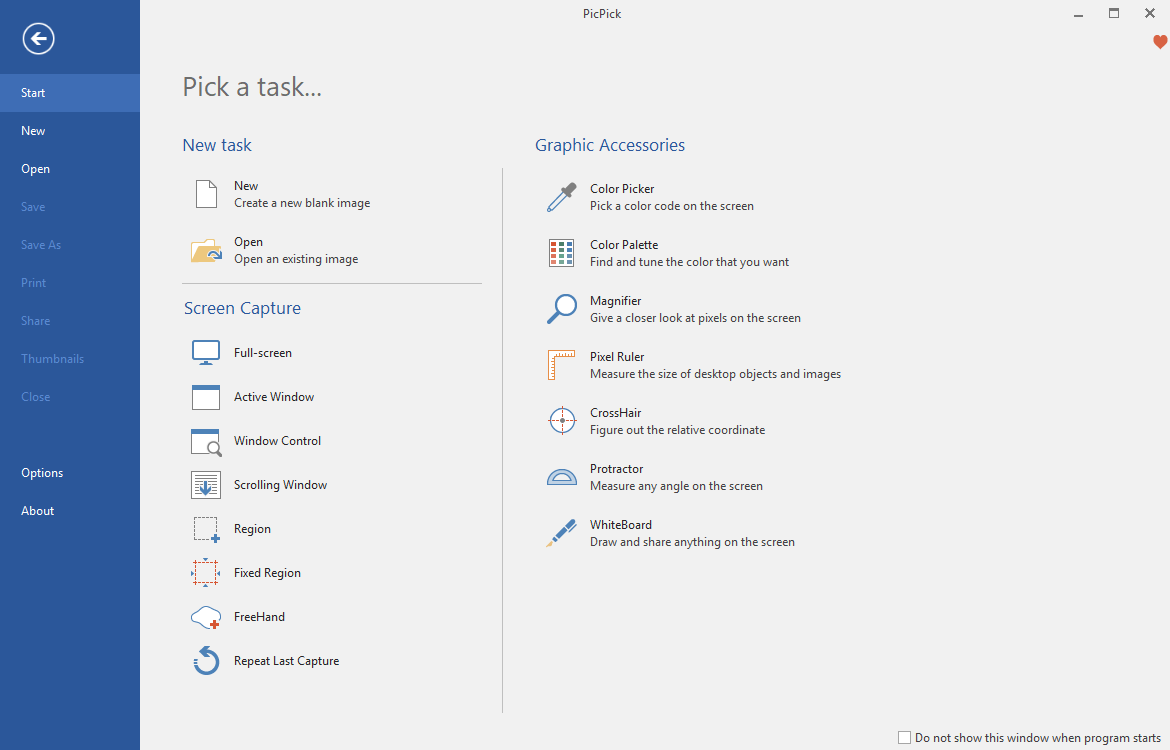Select About in the sidebar
The height and width of the screenshot is (750, 1170).
click(x=70, y=511)
